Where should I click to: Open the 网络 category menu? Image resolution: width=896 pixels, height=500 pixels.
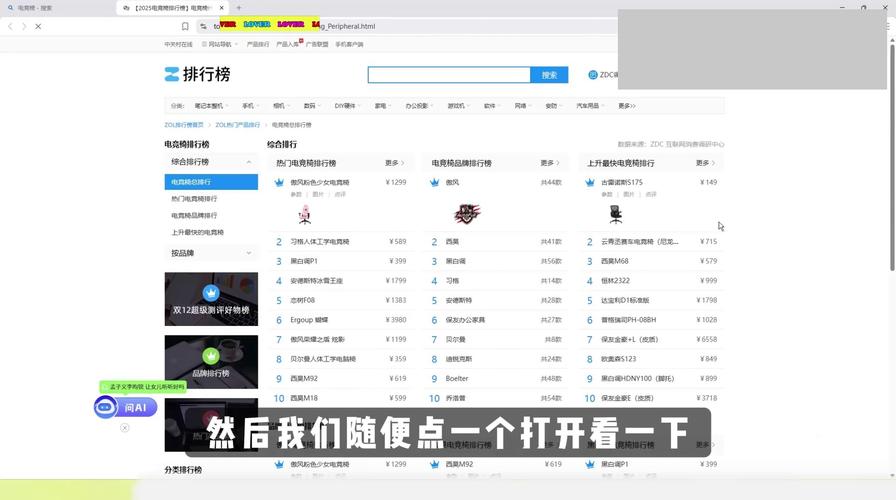coord(523,106)
